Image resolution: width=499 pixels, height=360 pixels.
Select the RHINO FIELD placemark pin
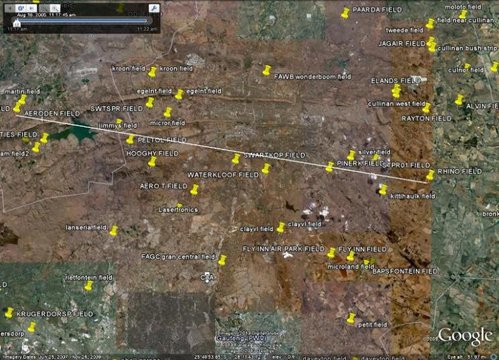click(x=430, y=175)
